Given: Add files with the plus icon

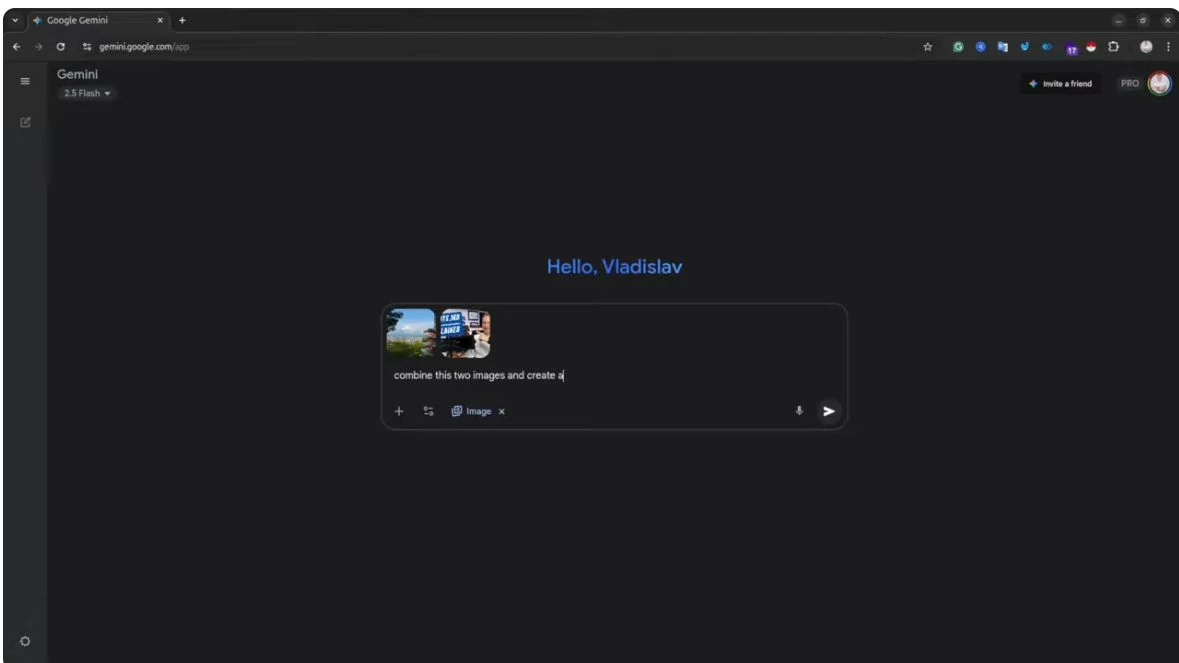Looking at the screenshot, I should click(x=399, y=411).
